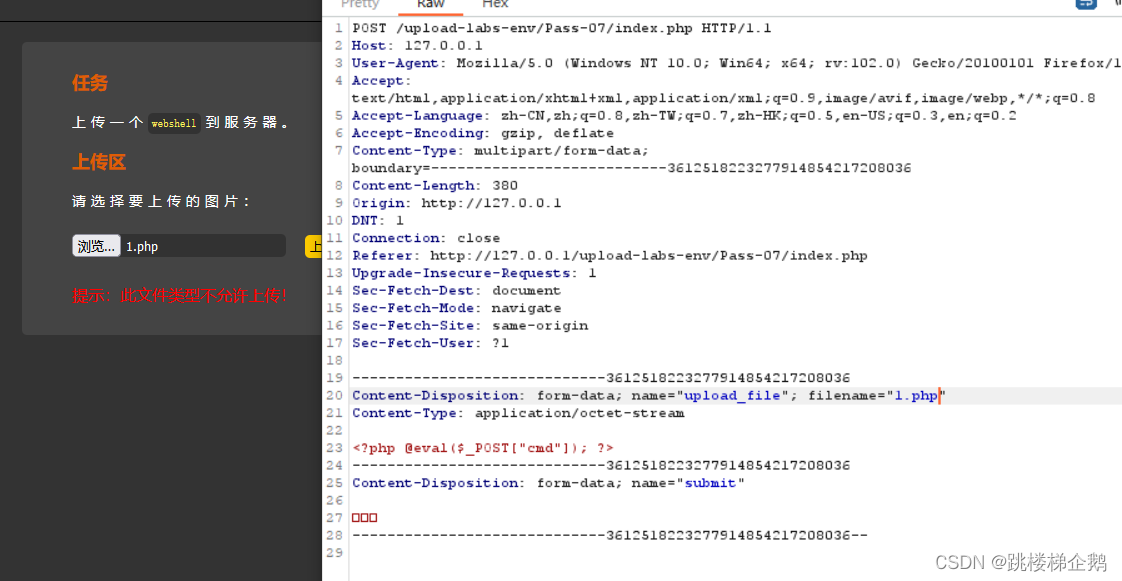Image resolution: width=1122 pixels, height=581 pixels.
Task: Click the boundary= value line under Content-Type
Action: tap(631, 168)
